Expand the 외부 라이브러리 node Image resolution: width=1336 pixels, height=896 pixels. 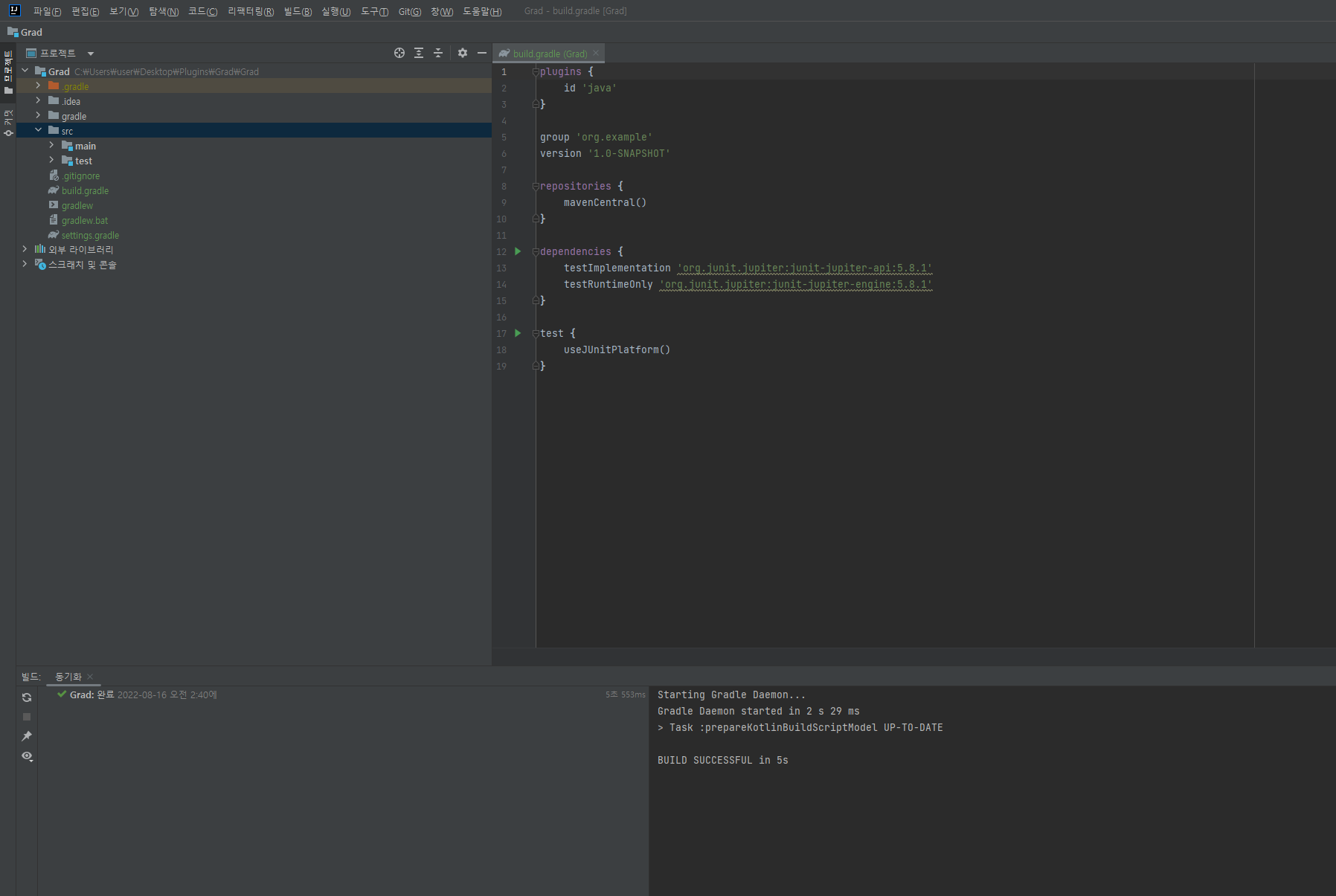25,249
